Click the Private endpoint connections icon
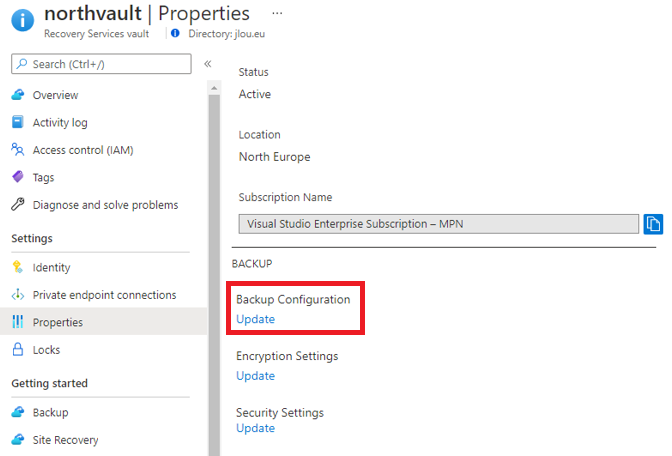The height and width of the screenshot is (456, 672). [18, 294]
